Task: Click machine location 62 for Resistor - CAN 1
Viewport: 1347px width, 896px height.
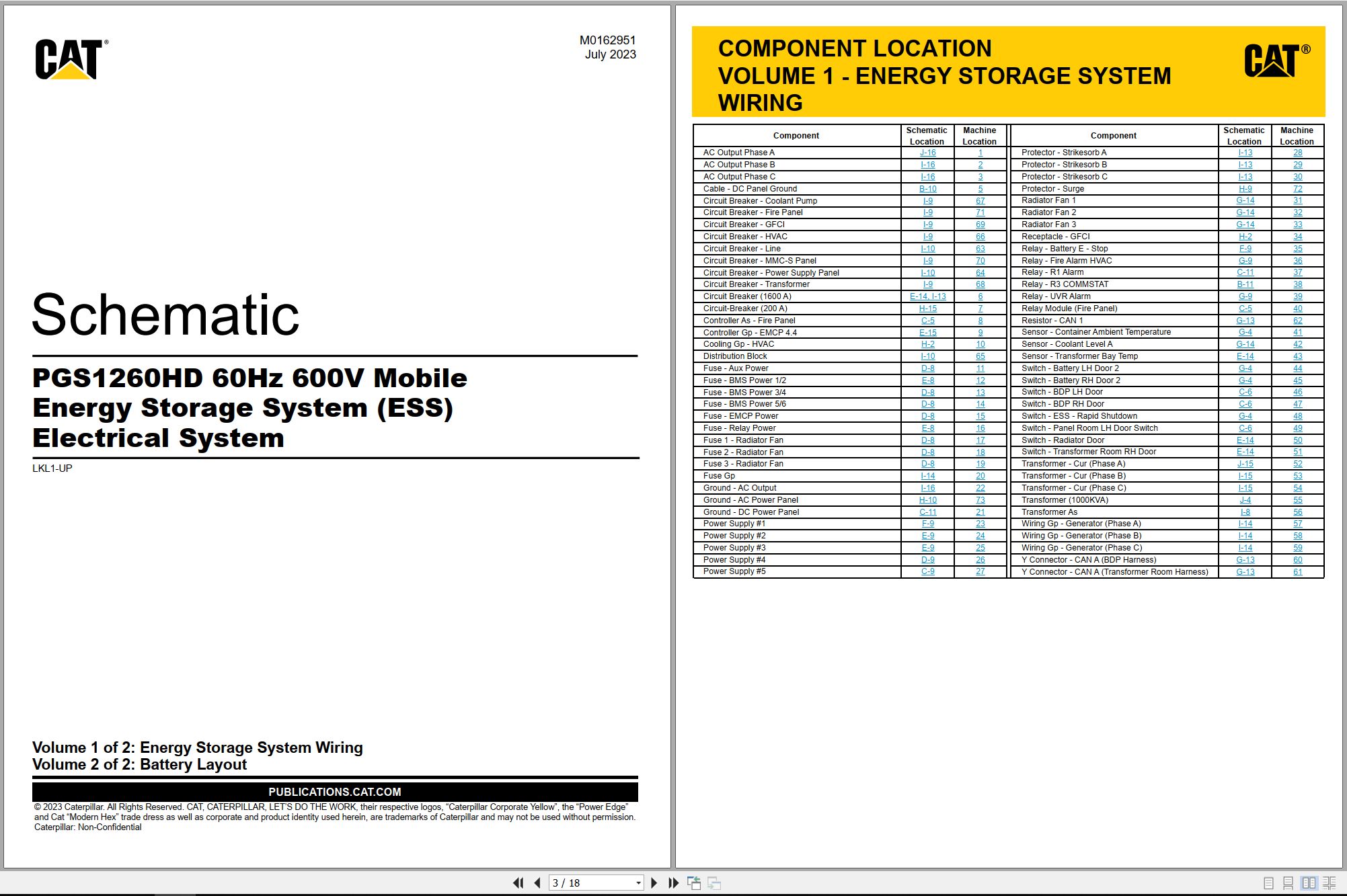Action: 1298,321
